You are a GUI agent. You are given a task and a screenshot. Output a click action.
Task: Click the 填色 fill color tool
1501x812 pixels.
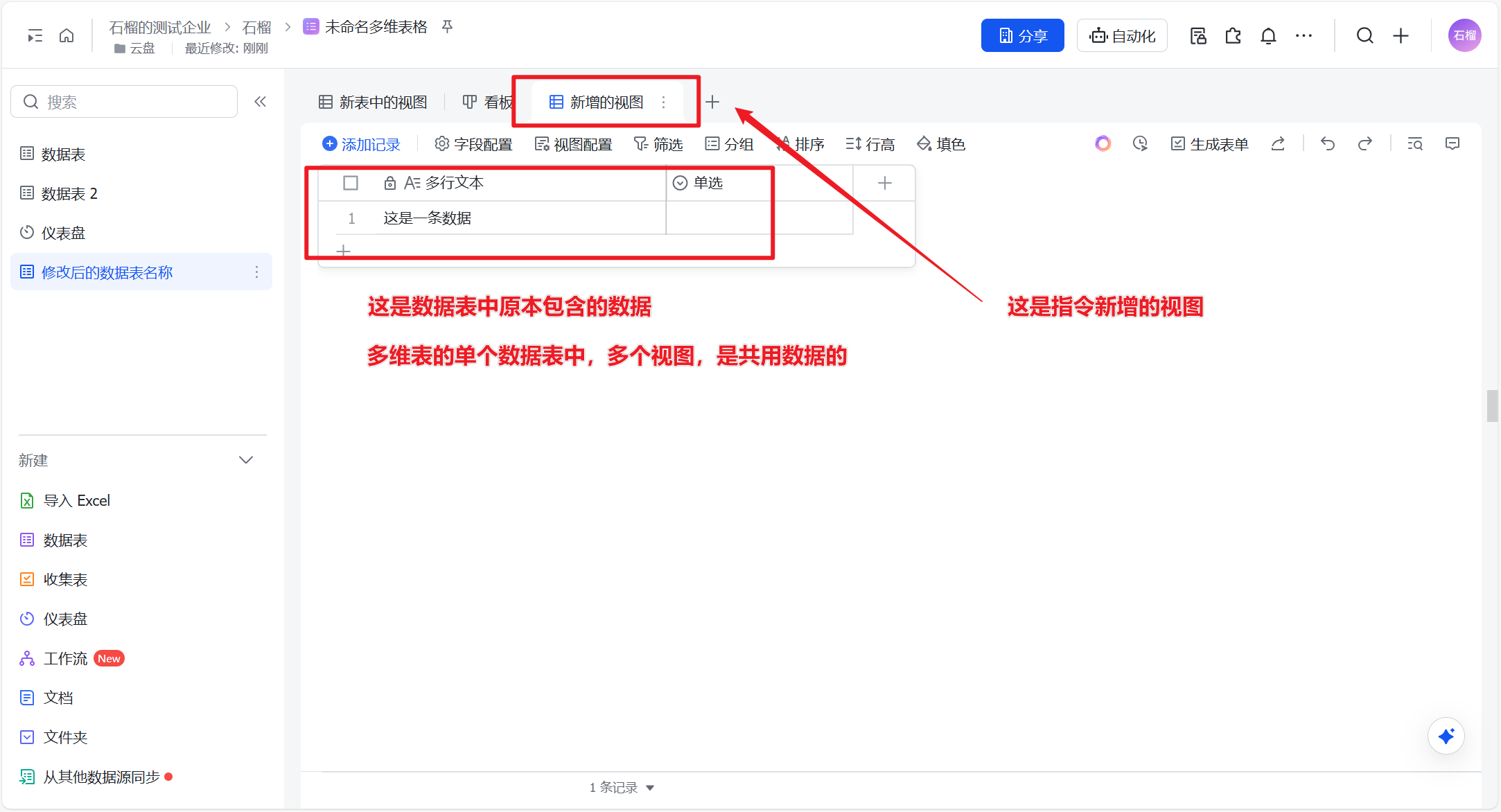coord(940,144)
